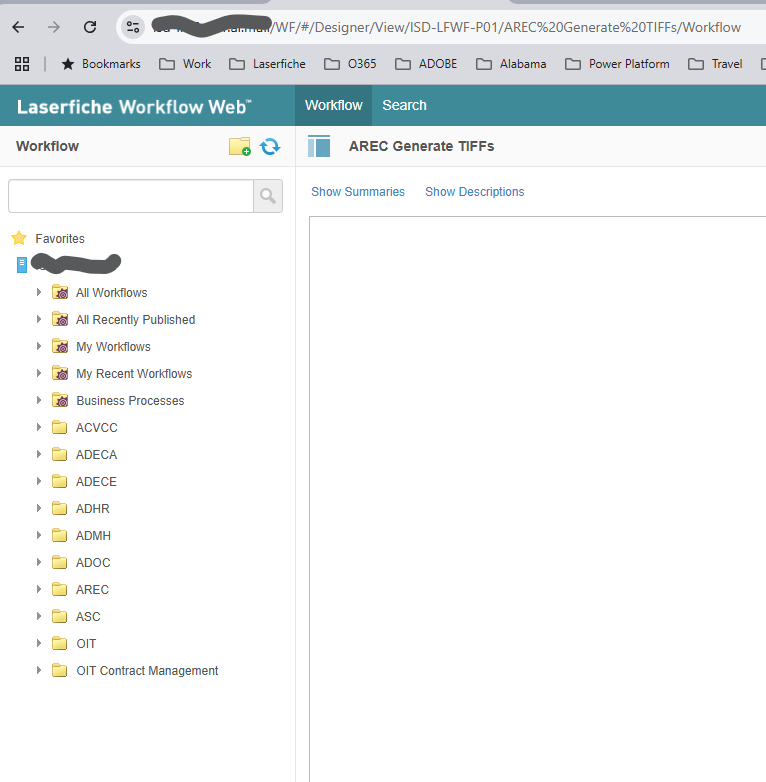Screen dimensions: 766x782
Task: Click the ASC folder icon
Action: tap(60, 616)
